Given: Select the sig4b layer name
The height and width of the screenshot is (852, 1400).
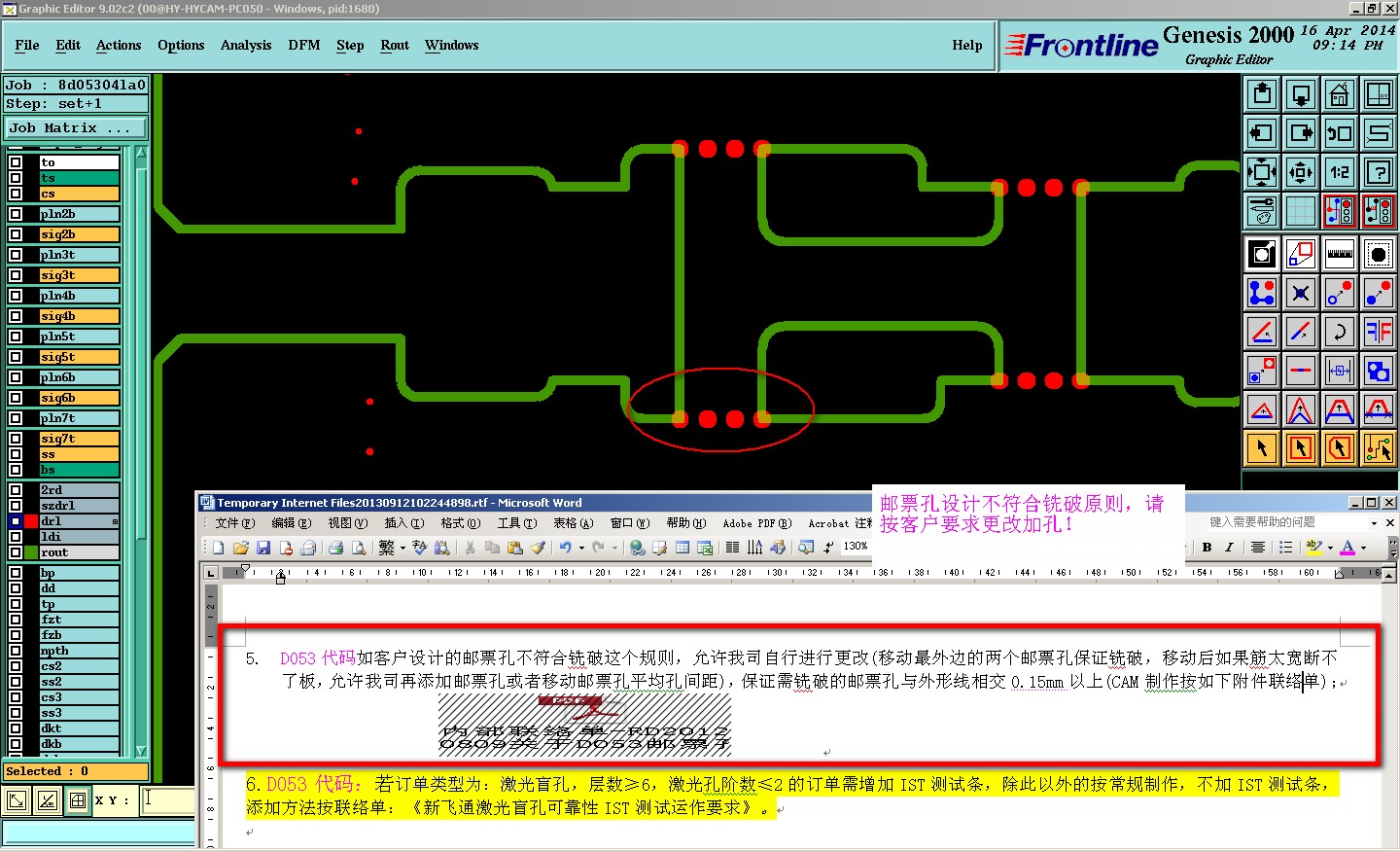Looking at the screenshot, I should pyautogui.click(x=79, y=316).
